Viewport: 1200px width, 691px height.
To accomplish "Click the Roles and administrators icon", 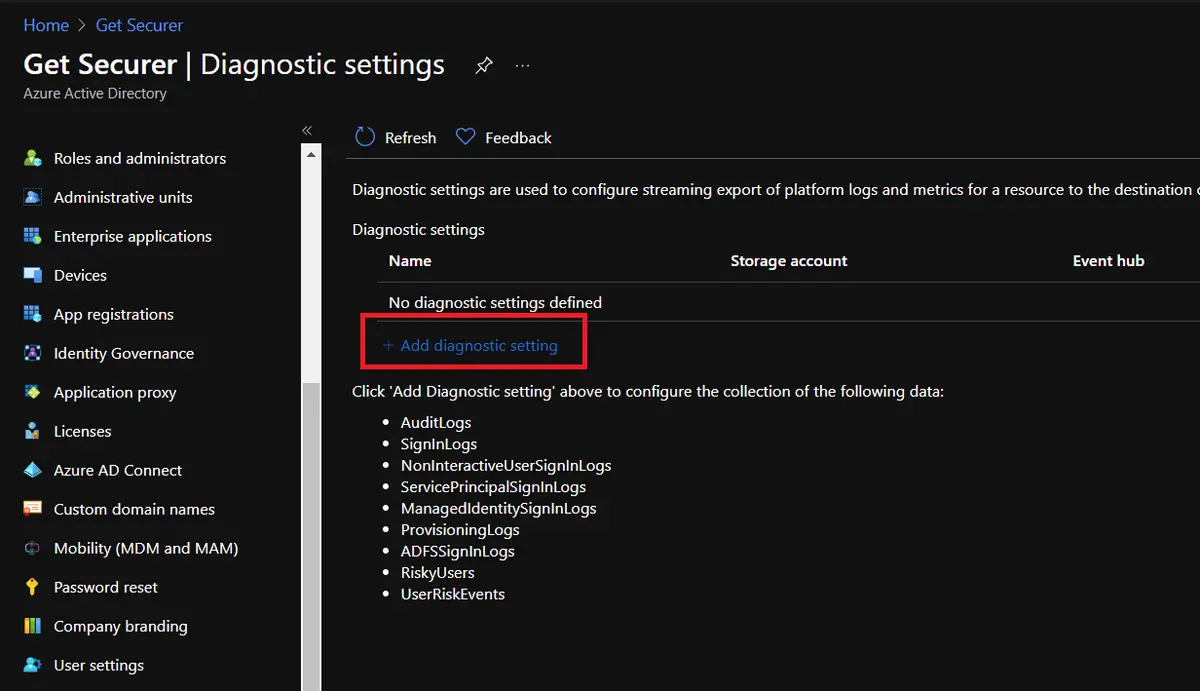I will click(33, 158).
